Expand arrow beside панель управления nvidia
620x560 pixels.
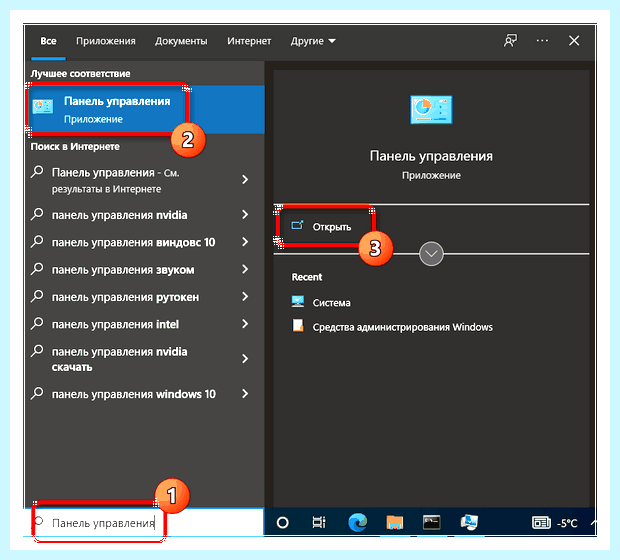[245, 215]
